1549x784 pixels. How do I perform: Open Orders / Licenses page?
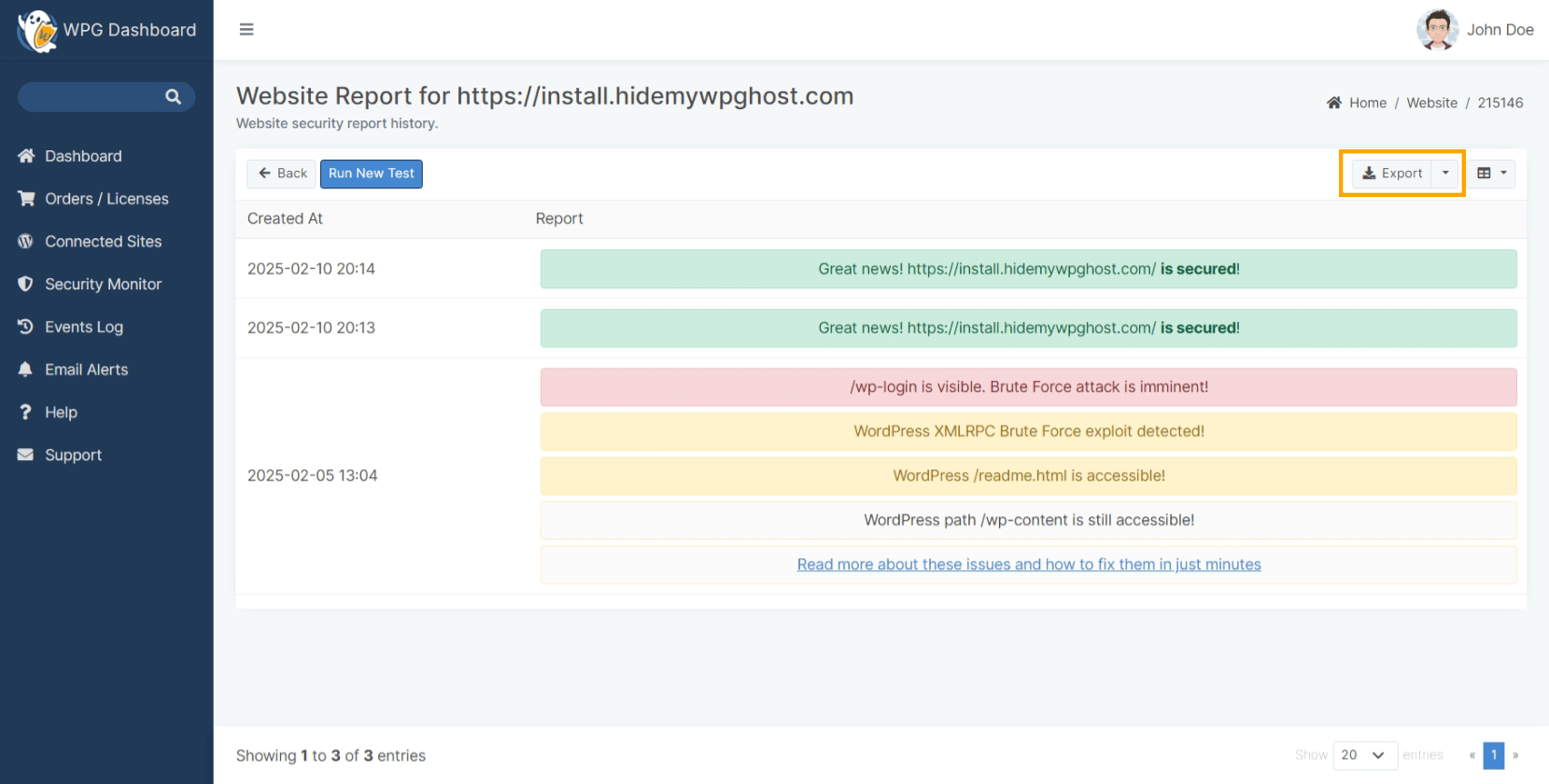point(106,199)
